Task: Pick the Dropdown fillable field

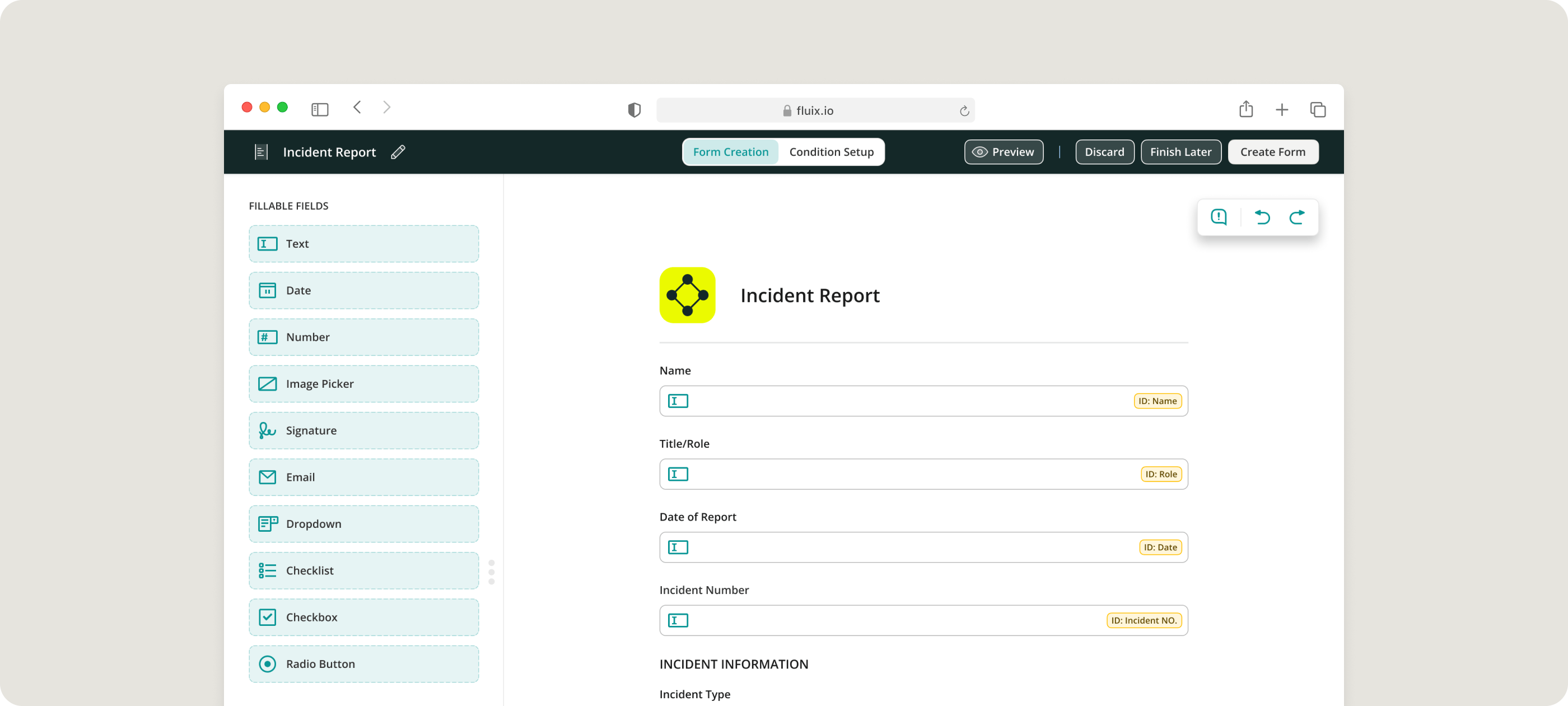Action: [x=363, y=524]
